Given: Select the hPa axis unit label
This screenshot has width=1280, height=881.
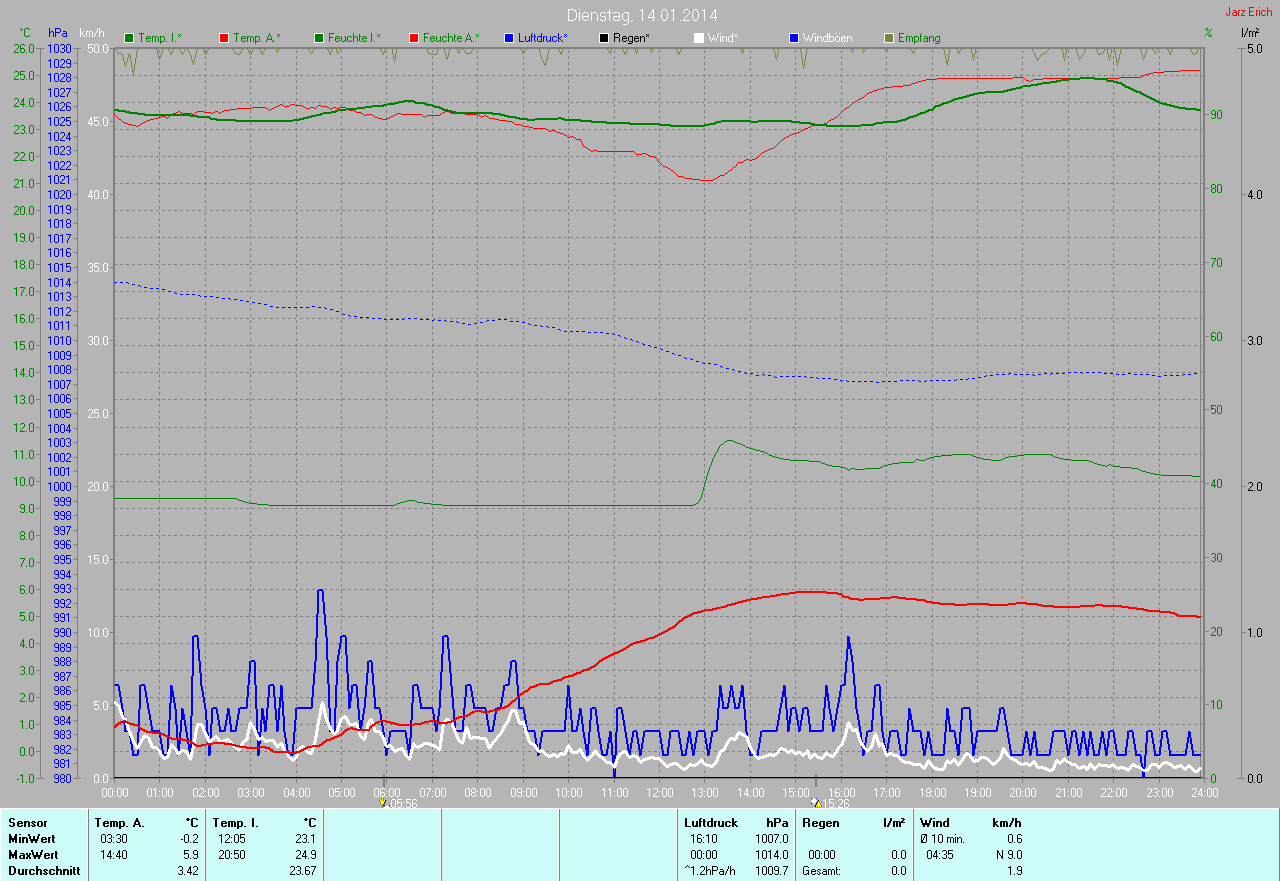Looking at the screenshot, I should point(58,33).
